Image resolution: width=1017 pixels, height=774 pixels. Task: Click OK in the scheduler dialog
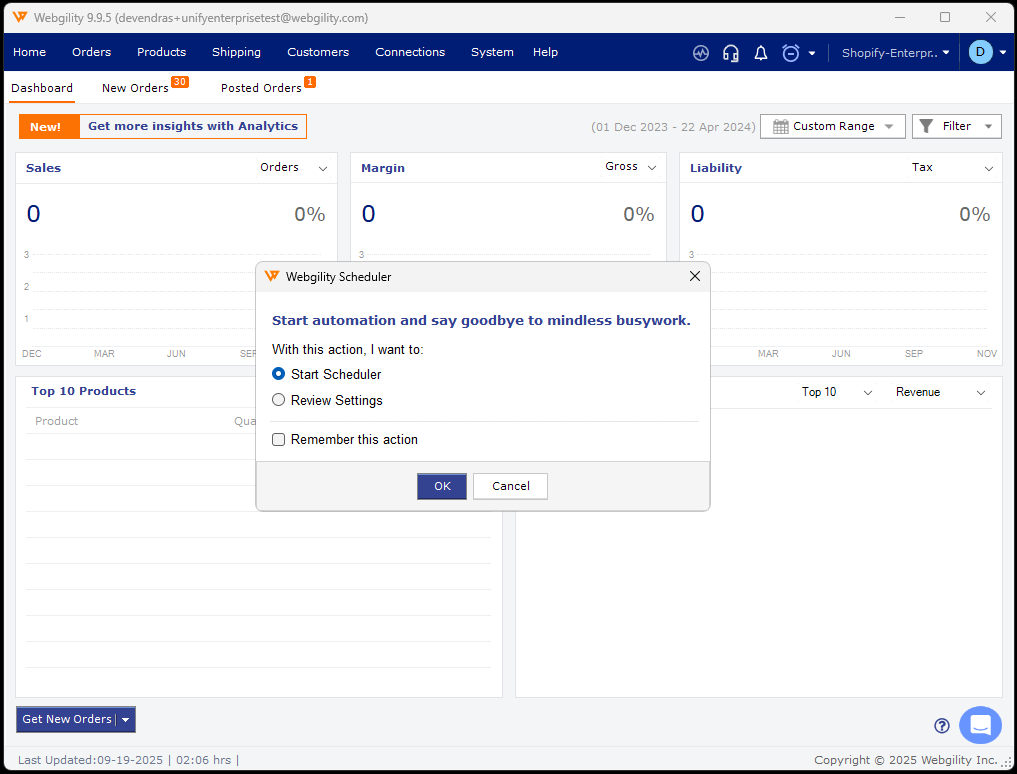click(x=442, y=486)
